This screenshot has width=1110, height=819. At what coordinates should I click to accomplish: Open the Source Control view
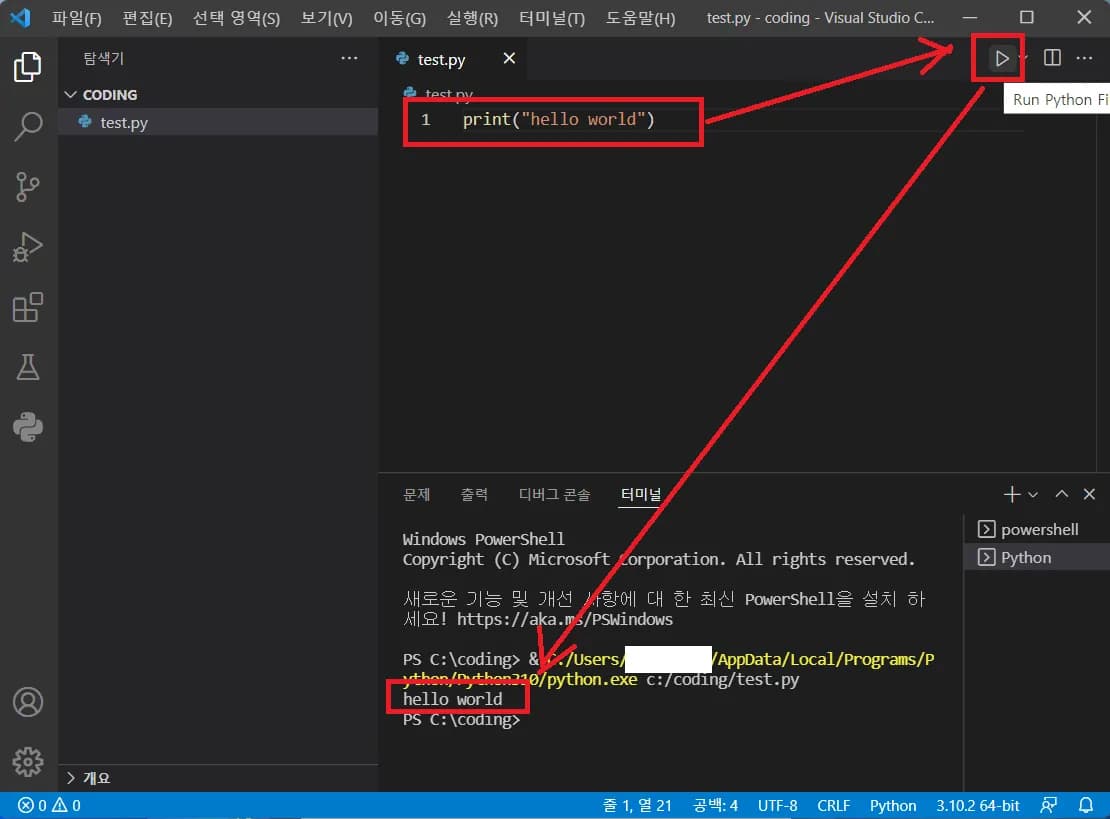pos(27,187)
